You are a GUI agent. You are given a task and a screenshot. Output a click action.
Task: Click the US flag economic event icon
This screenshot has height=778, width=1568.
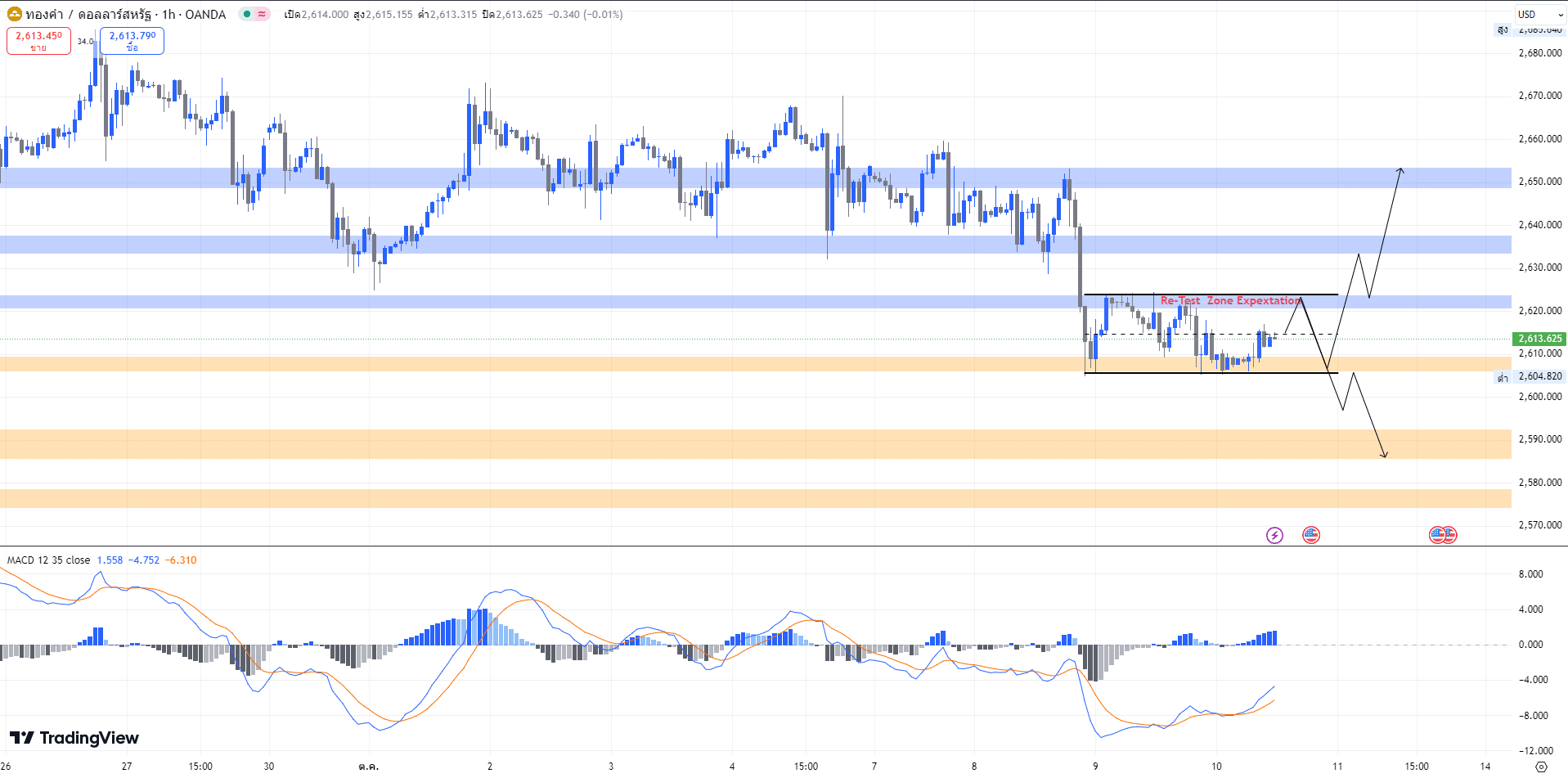coord(1311,535)
